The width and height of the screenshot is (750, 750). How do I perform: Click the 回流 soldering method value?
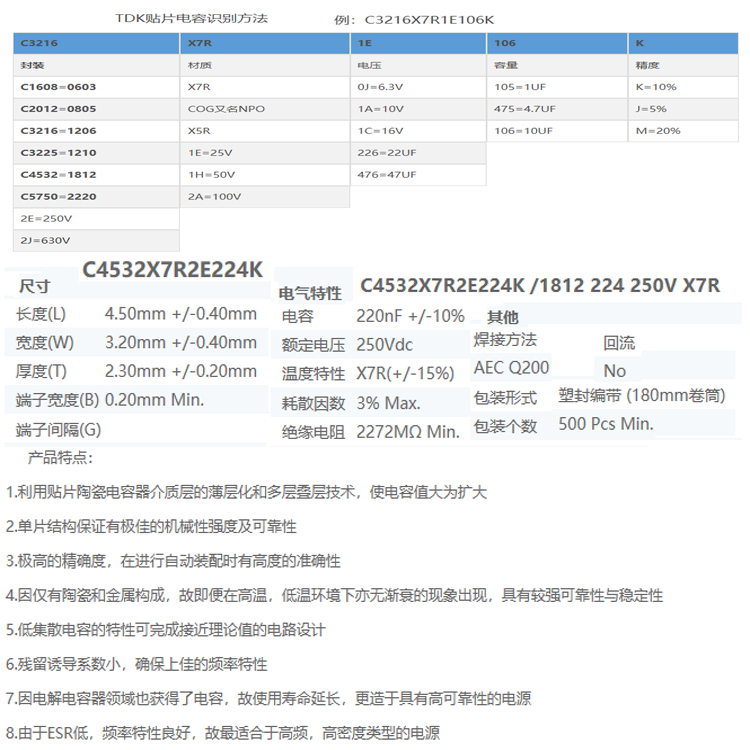click(x=619, y=343)
